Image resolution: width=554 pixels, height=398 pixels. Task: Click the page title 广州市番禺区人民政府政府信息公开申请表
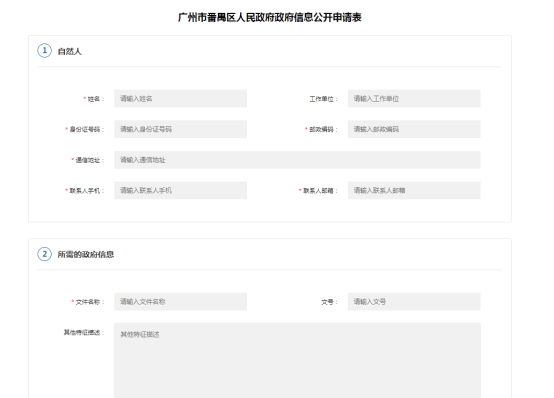270,17
